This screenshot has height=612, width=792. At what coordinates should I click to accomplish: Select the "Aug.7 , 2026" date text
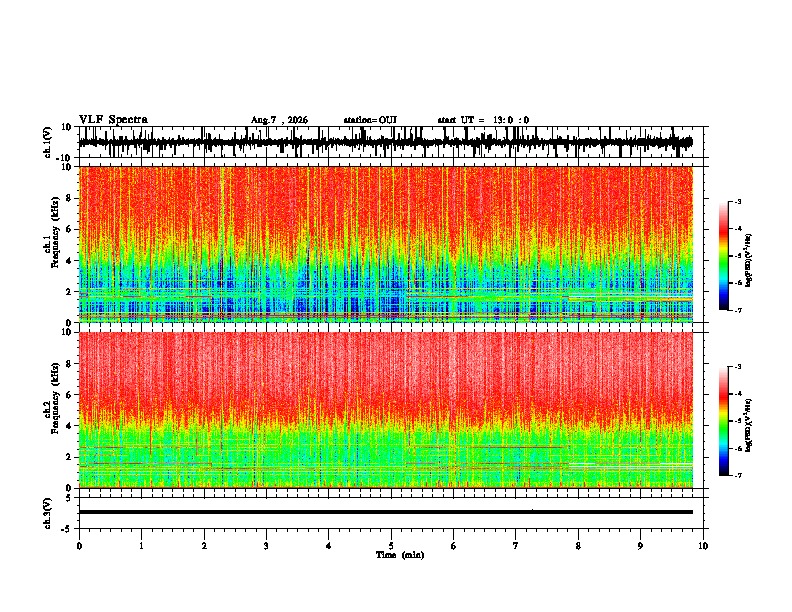coord(279,120)
